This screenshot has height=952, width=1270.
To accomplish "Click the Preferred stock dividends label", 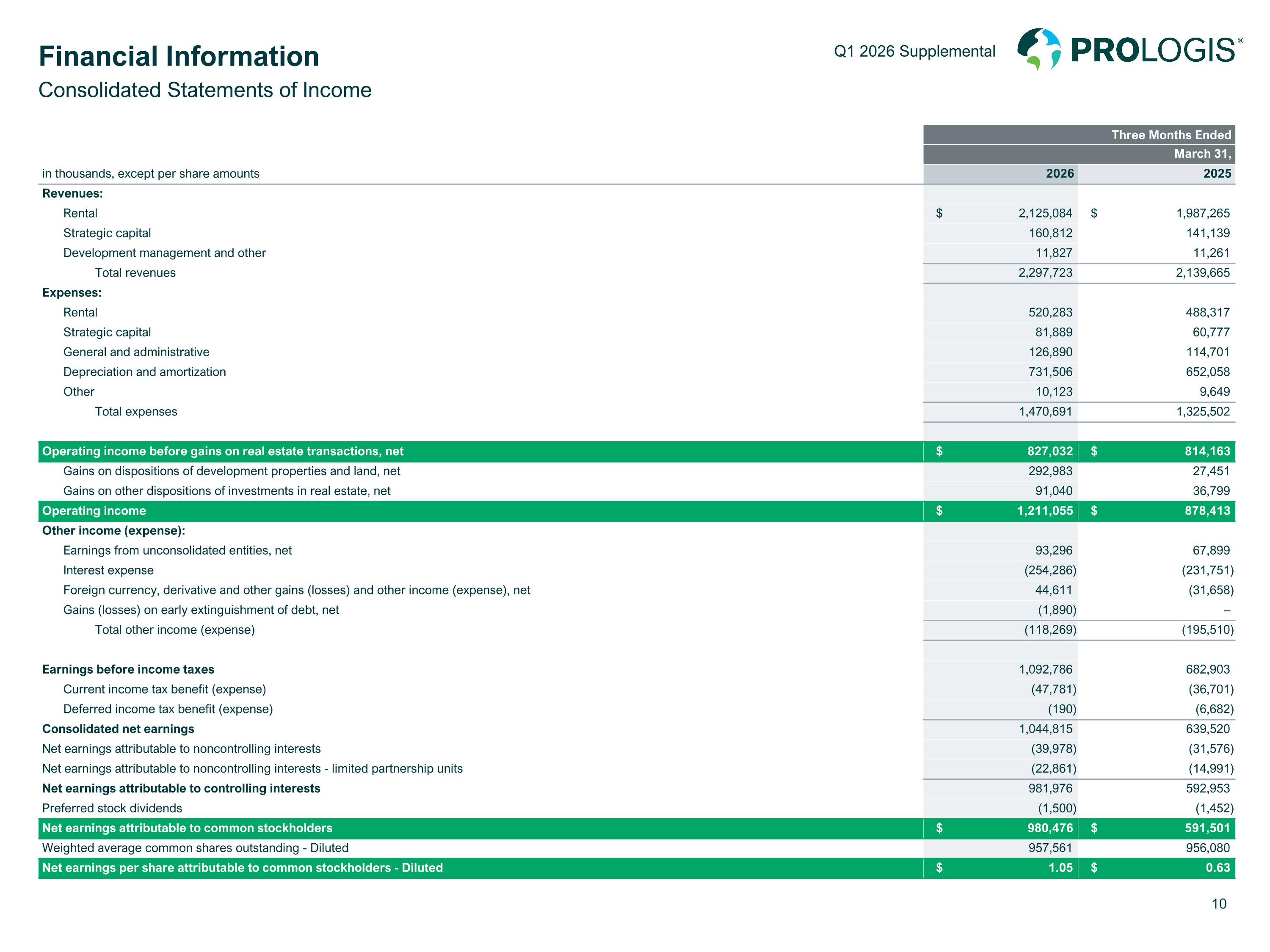I will coord(112,808).
